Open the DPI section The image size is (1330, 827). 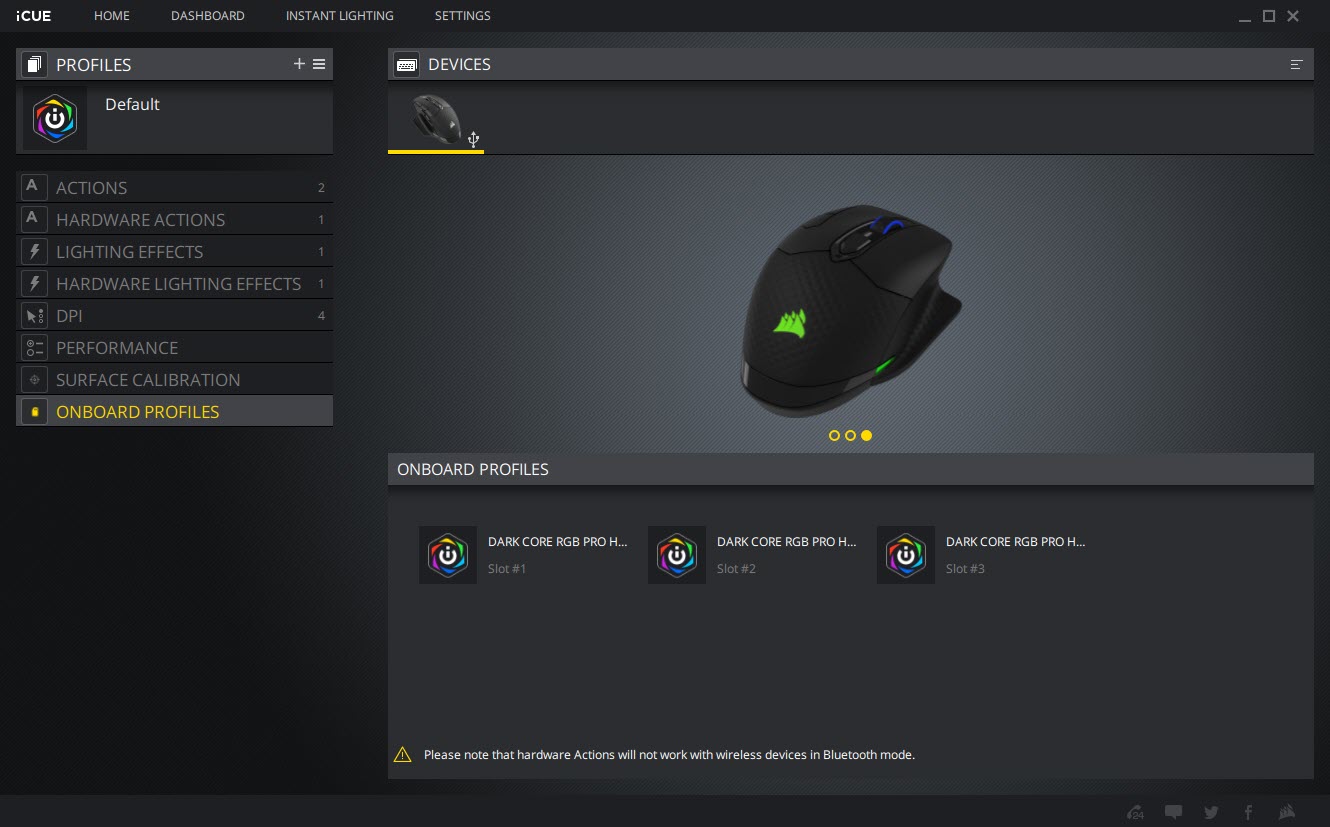tap(175, 315)
